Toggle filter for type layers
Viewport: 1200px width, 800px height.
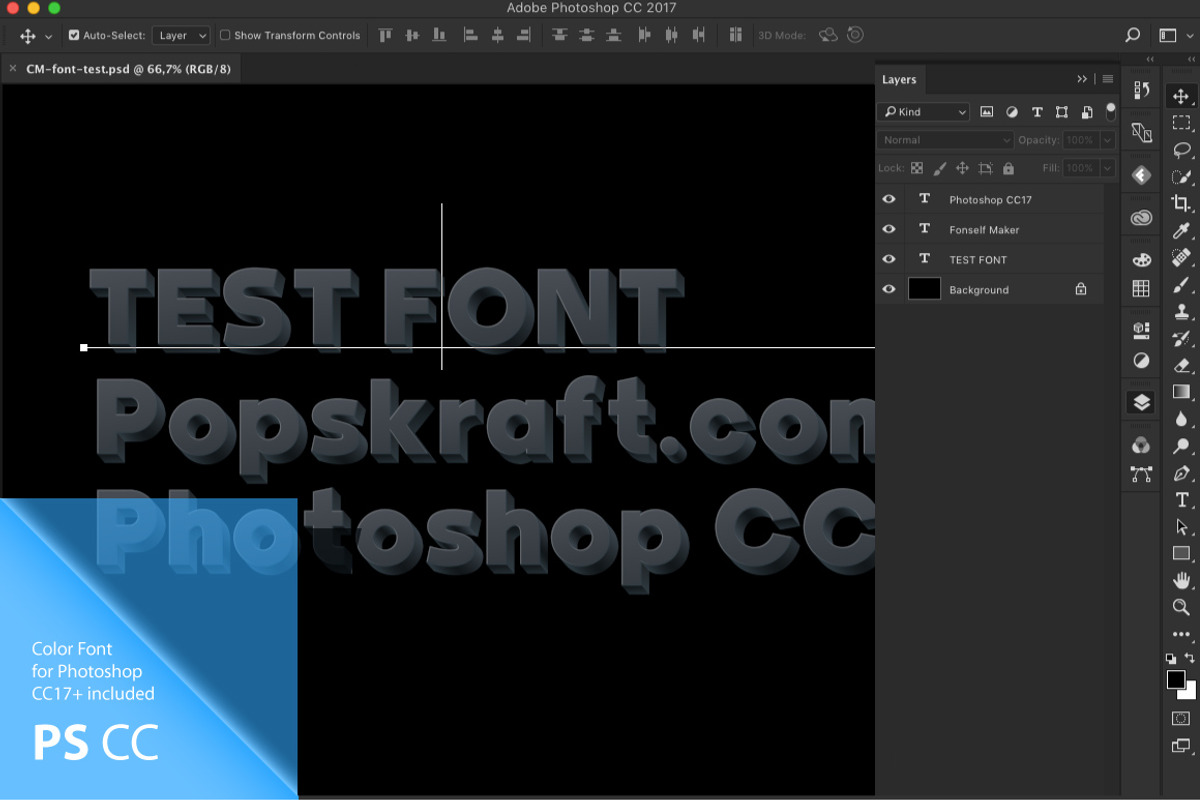1037,112
